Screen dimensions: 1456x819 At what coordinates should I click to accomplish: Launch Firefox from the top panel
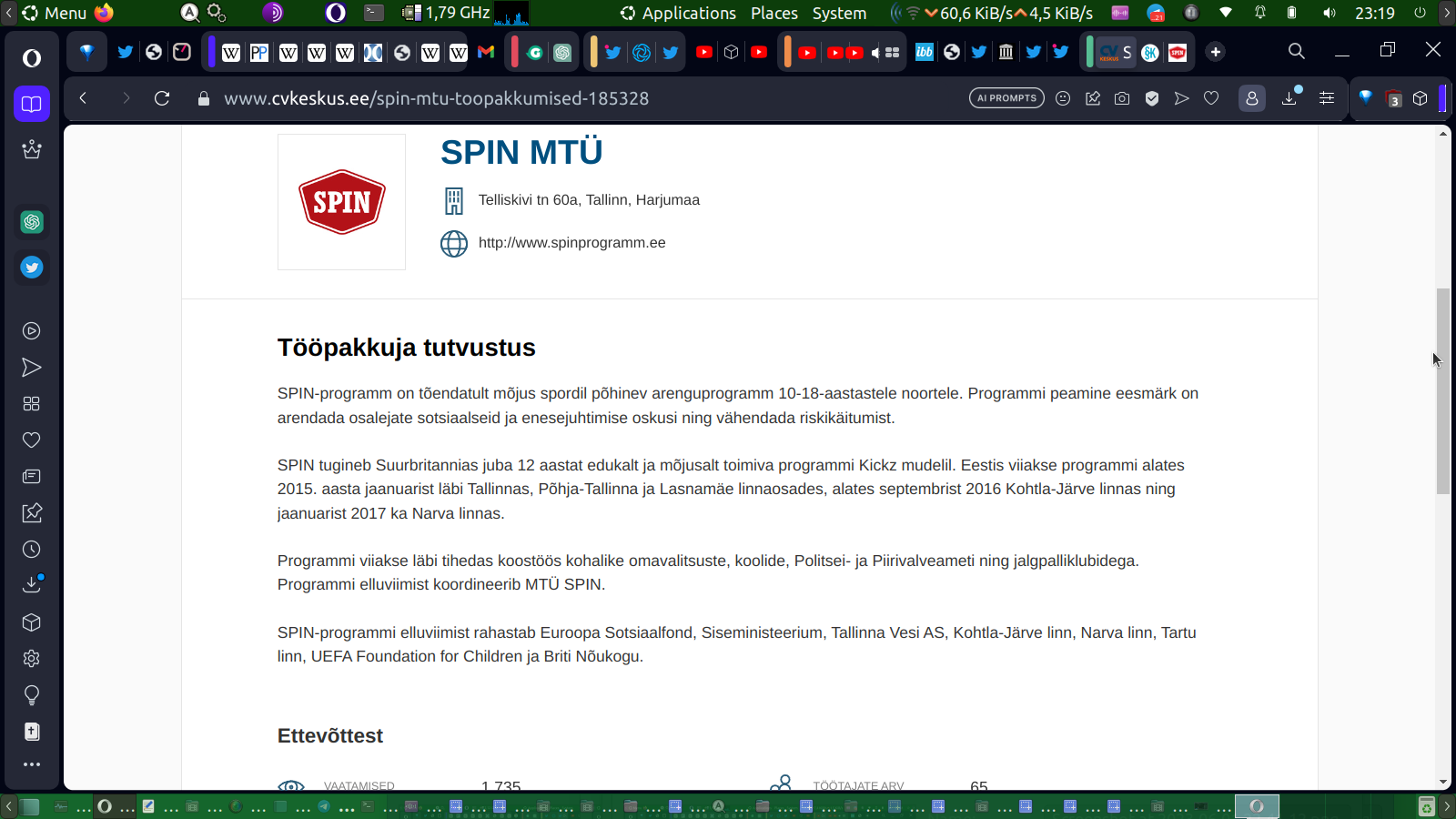pos(105,13)
